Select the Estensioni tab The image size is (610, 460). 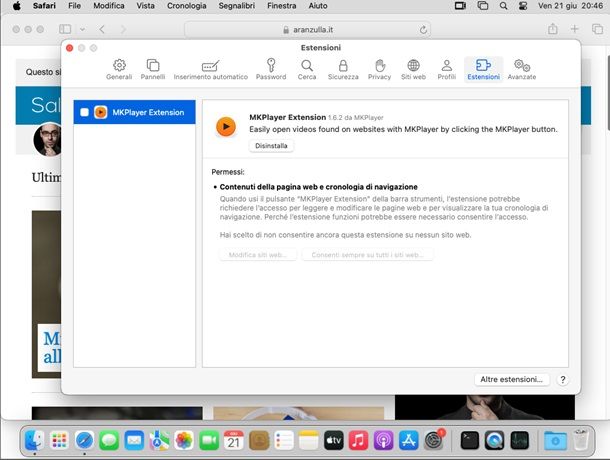[x=484, y=70]
